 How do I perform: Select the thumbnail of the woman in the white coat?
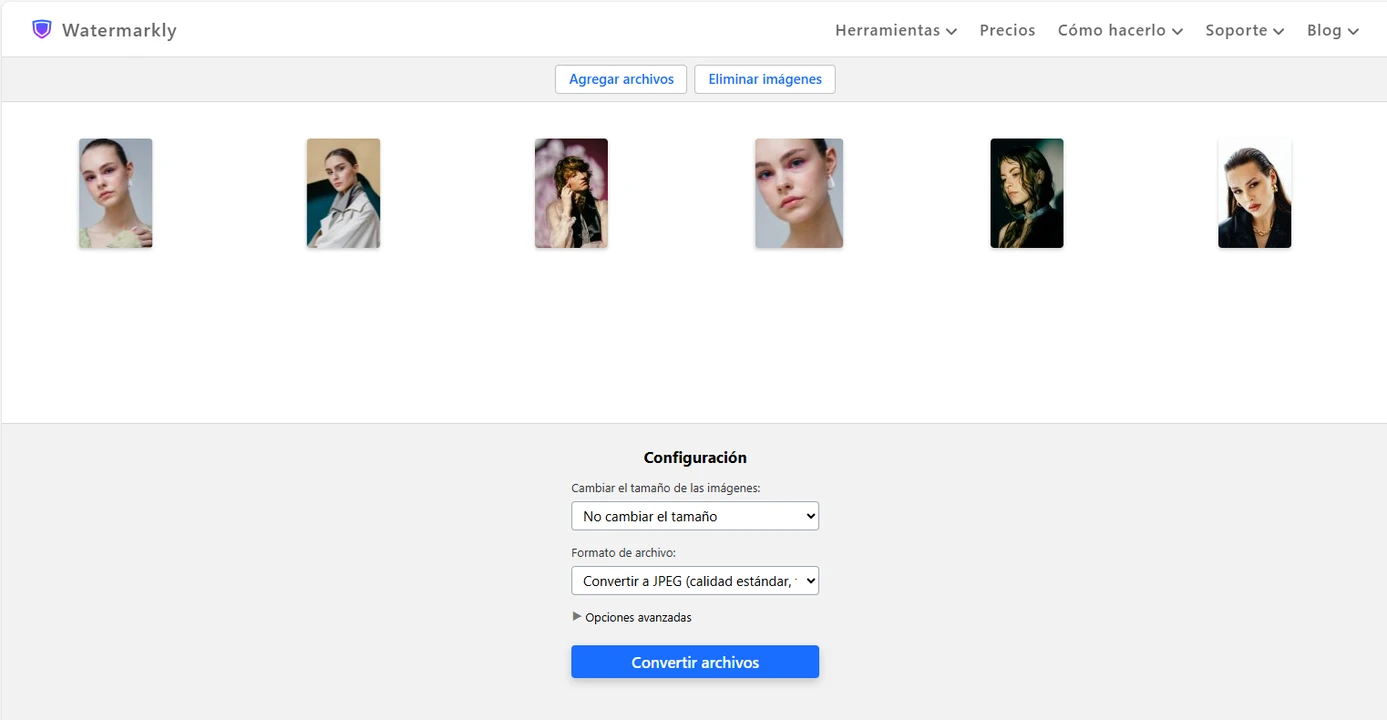(x=343, y=193)
